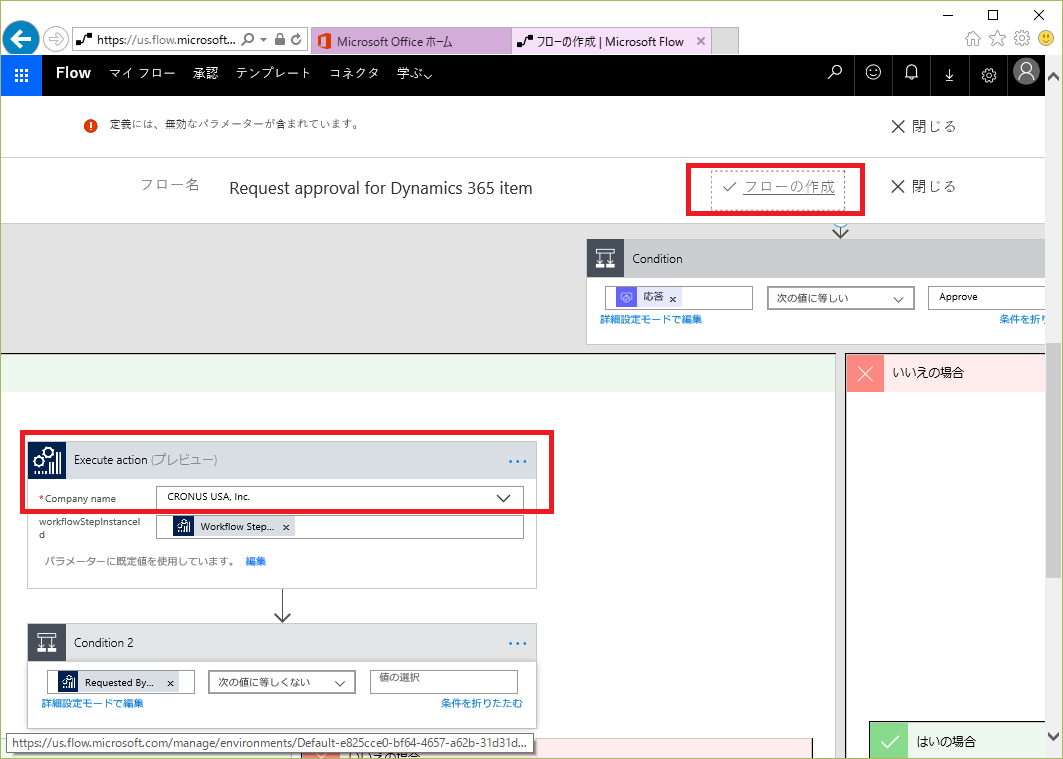Open the browser tools gear icon
The image size is (1063, 759).
tap(1022, 39)
